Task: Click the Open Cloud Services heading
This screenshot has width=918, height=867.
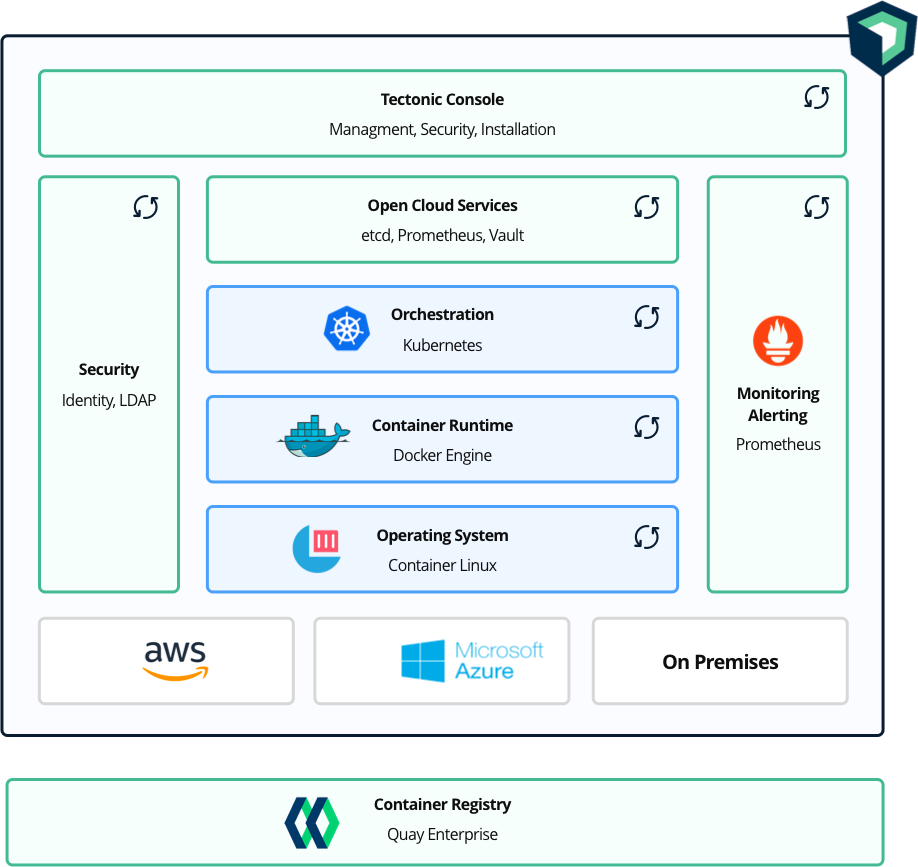Action: coord(442,205)
